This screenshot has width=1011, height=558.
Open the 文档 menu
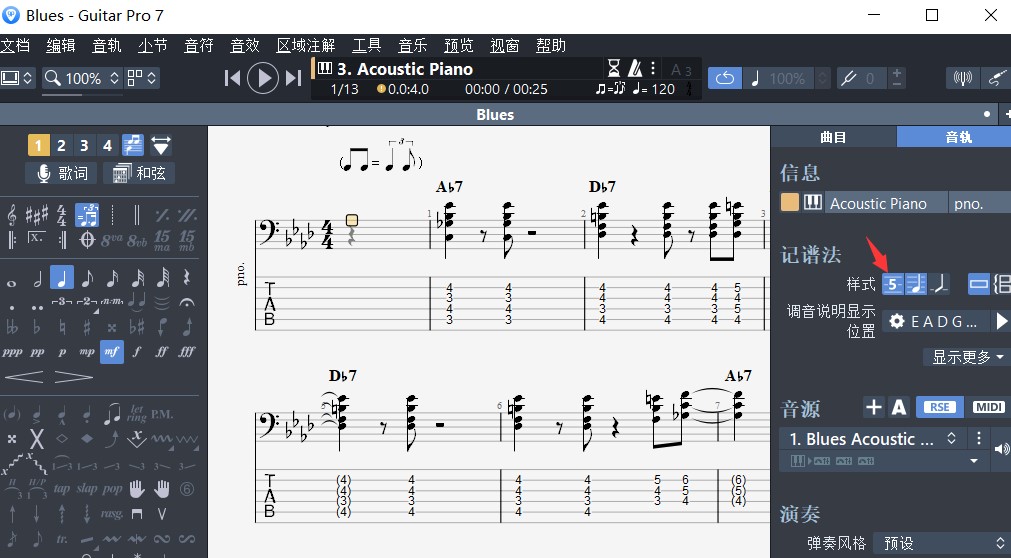[x=15, y=45]
